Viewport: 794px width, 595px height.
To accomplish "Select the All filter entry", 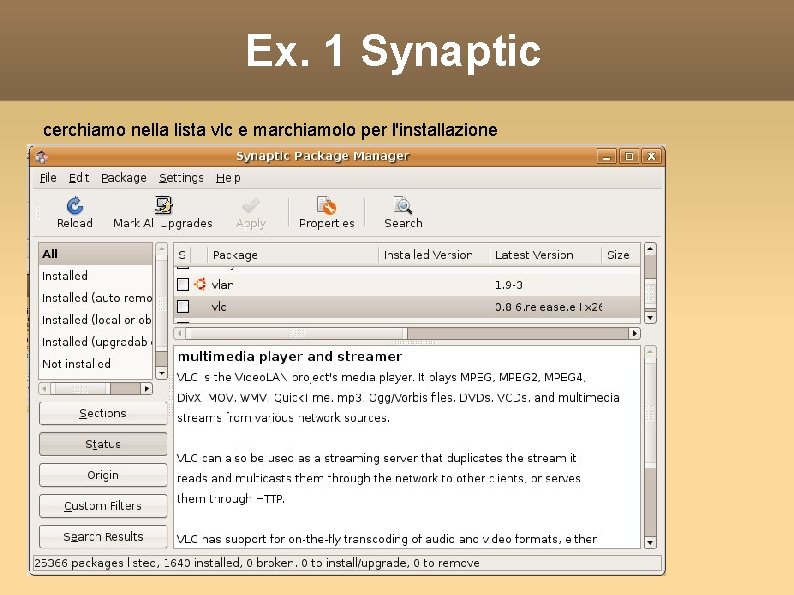I will point(96,254).
